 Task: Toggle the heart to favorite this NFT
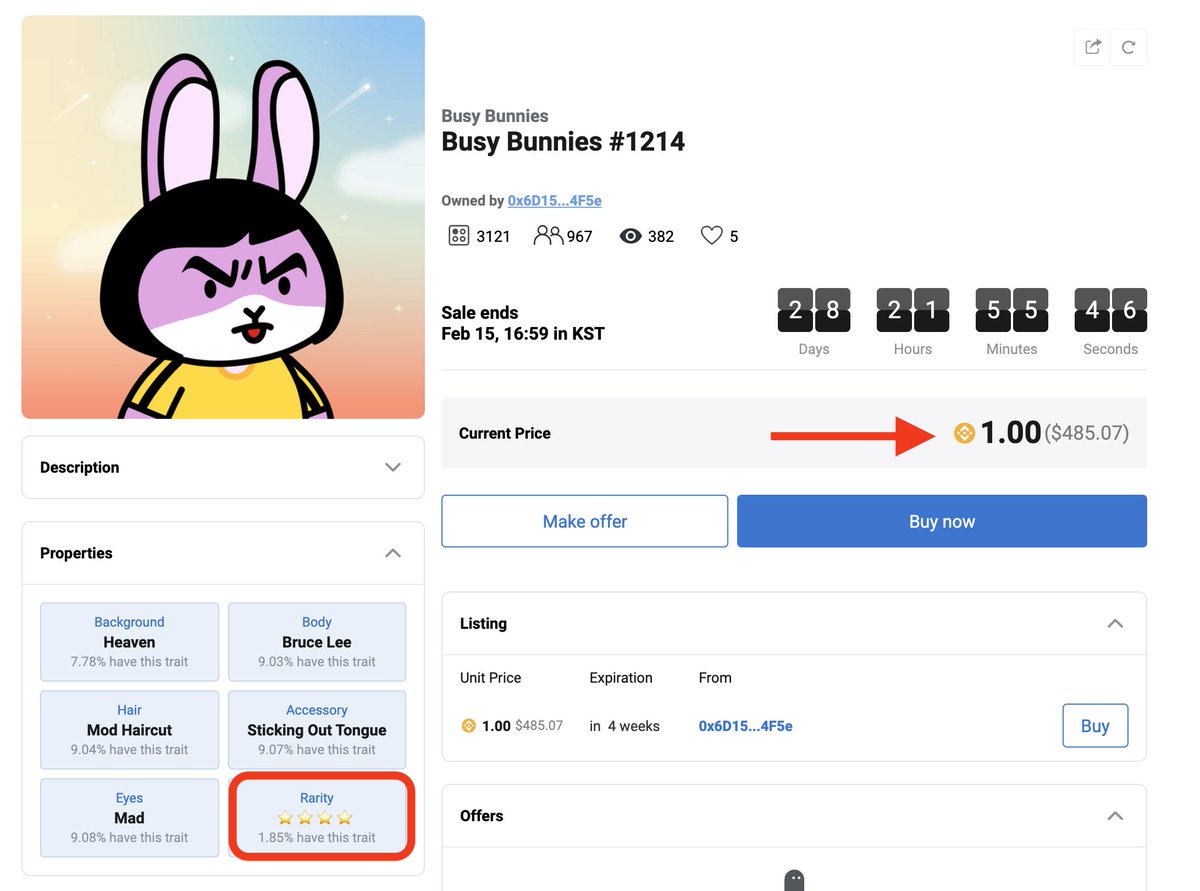tap(711, 235)
